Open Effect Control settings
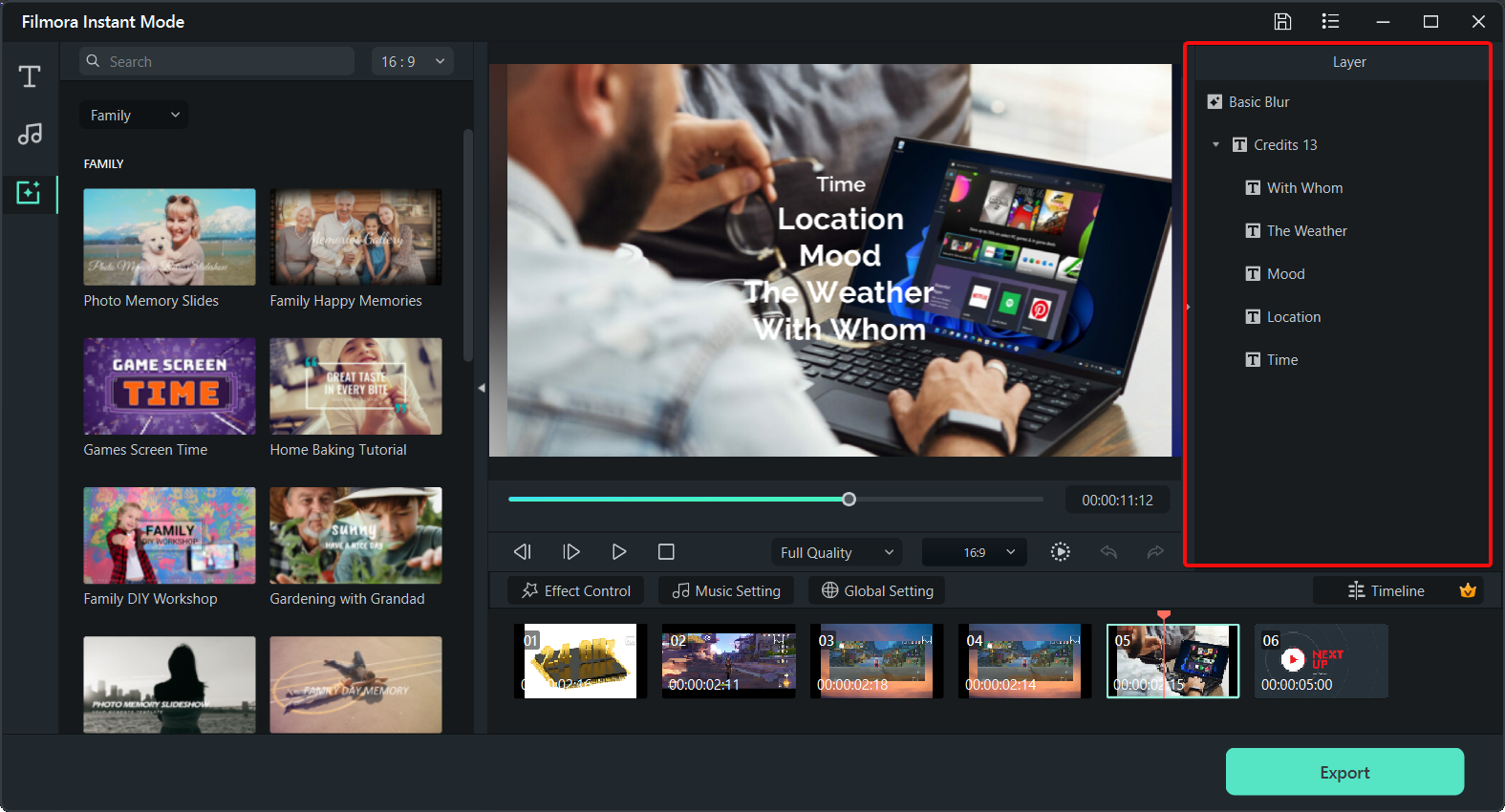The image size is (1505, 812). click(575, 590)
